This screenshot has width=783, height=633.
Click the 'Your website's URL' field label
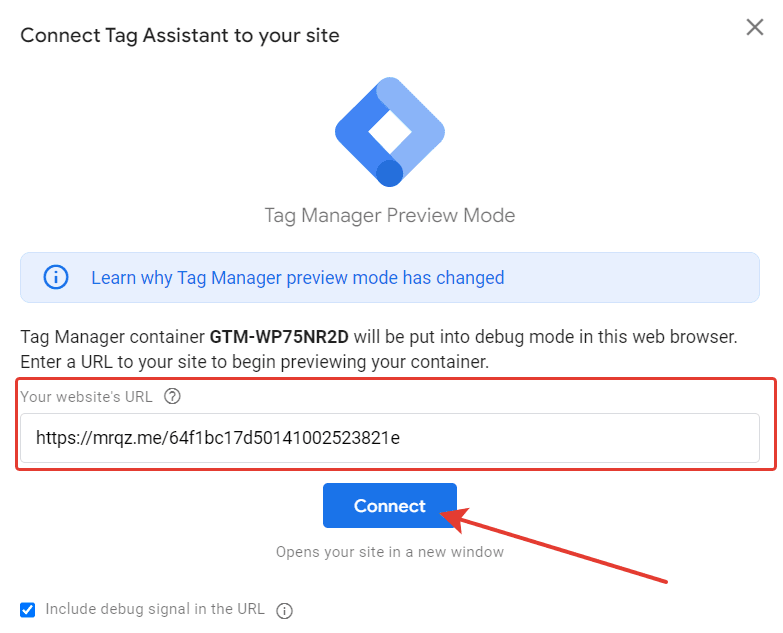pyautogui.click(x=86, y=396)
